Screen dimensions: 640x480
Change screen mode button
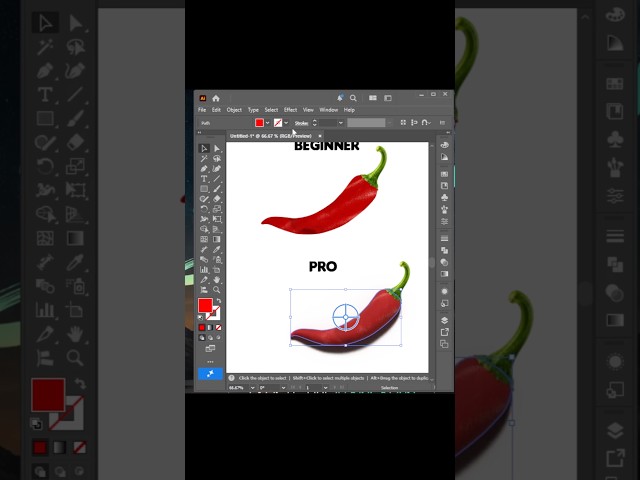tap(210, 349)
